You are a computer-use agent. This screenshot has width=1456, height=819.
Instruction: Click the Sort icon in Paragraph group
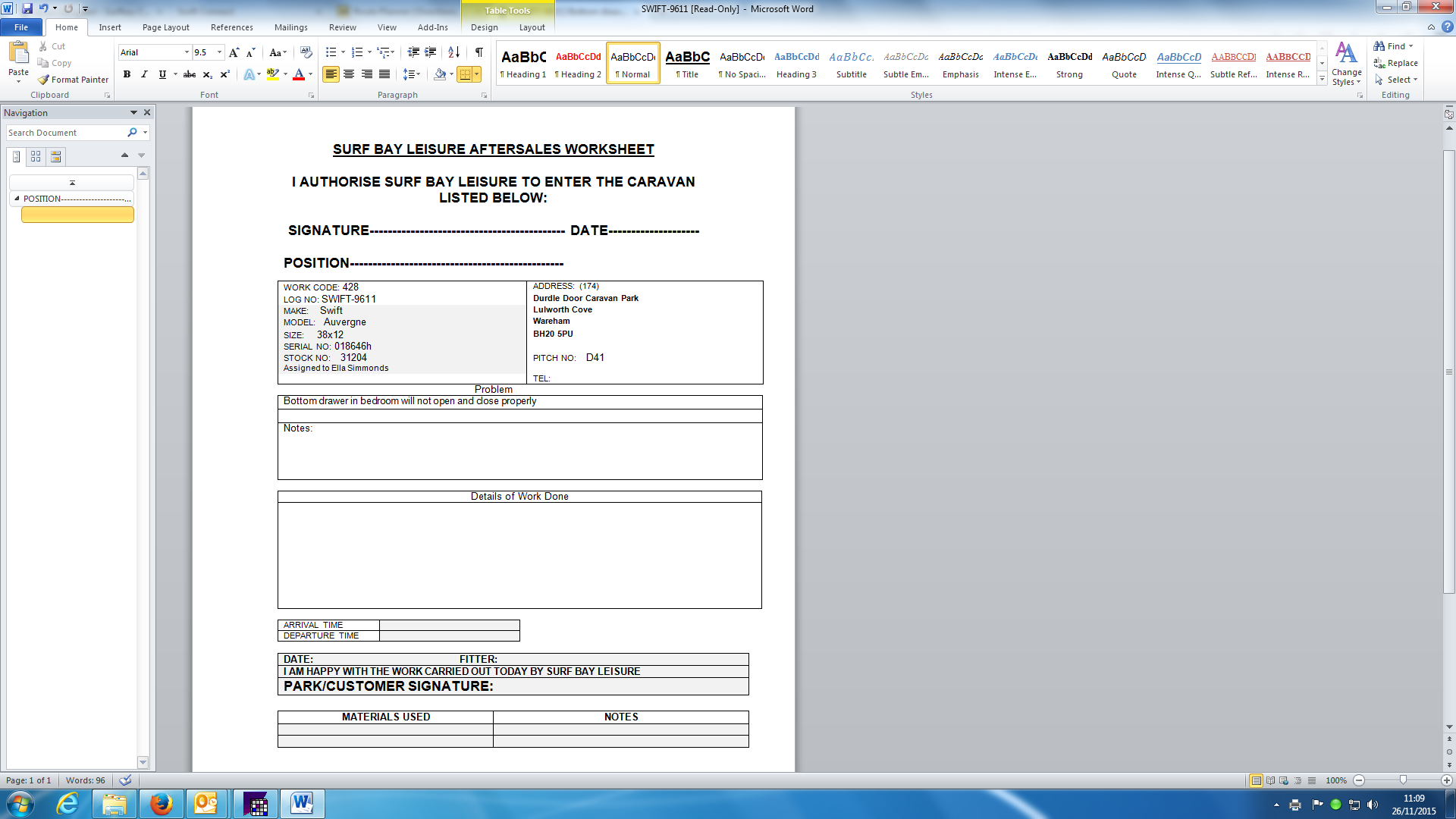click(x=453, y=52)
